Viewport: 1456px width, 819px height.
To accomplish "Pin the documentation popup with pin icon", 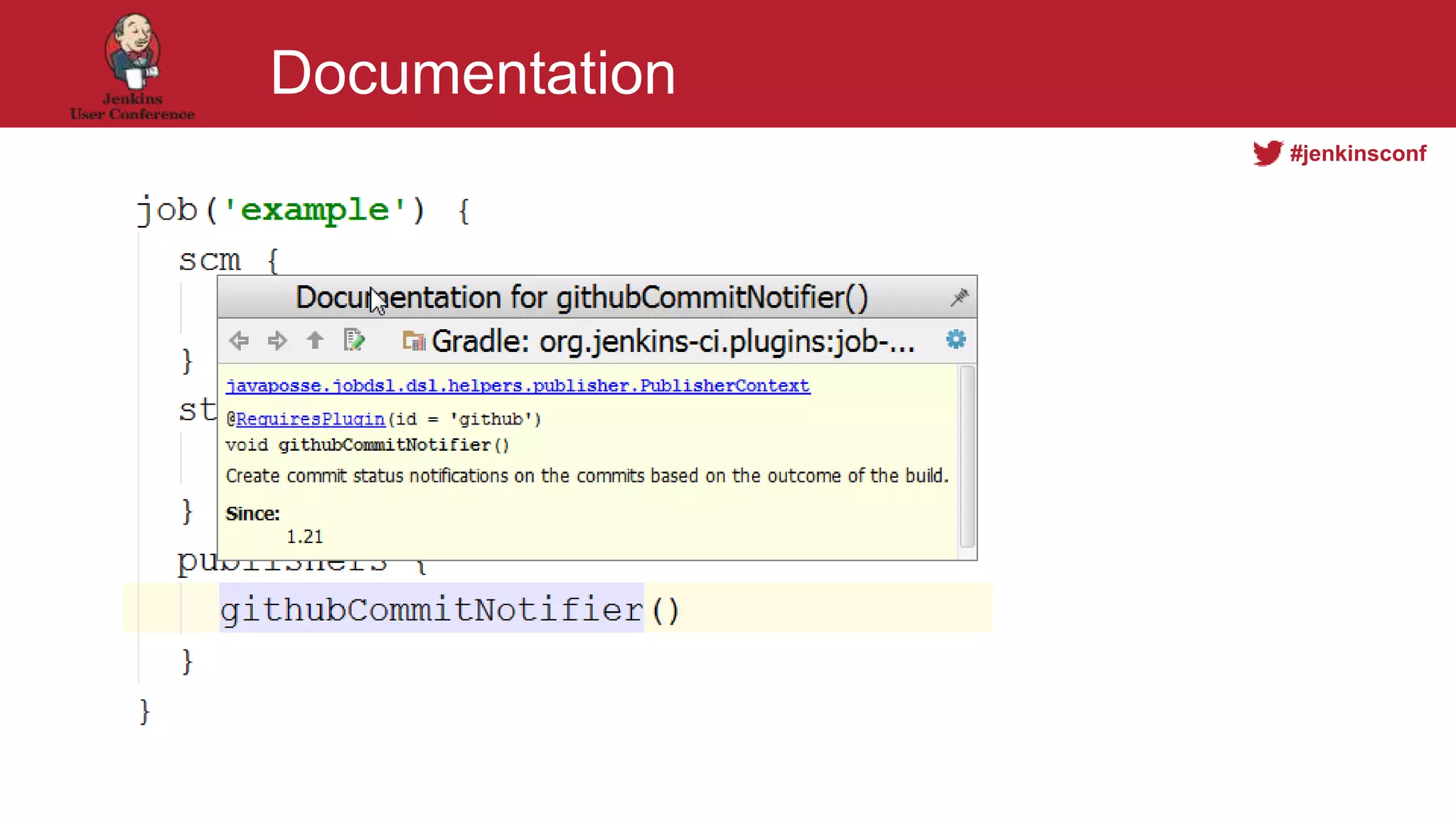I will 959,297.
